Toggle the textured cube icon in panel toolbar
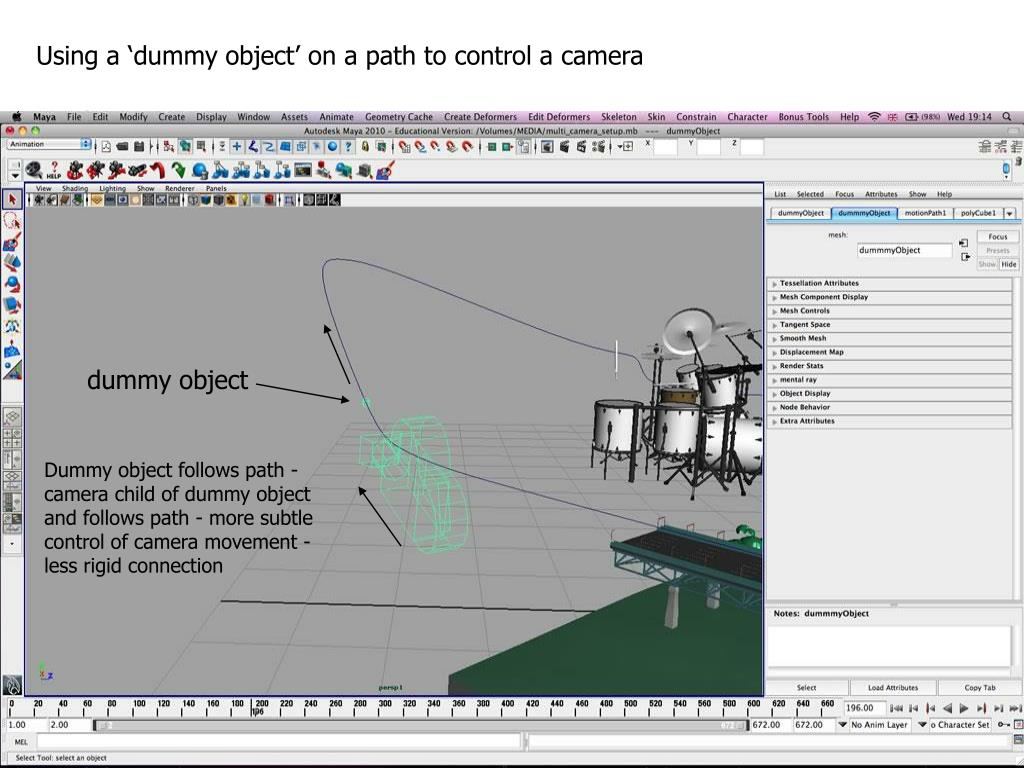 (x=231, y=200)
